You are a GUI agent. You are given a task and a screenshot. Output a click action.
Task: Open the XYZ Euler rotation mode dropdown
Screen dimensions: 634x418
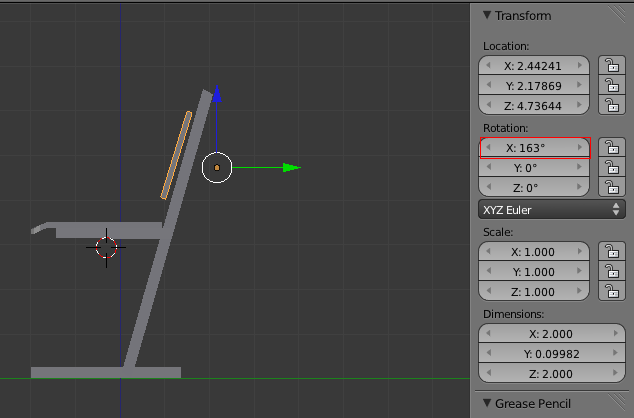click(552, 210)
